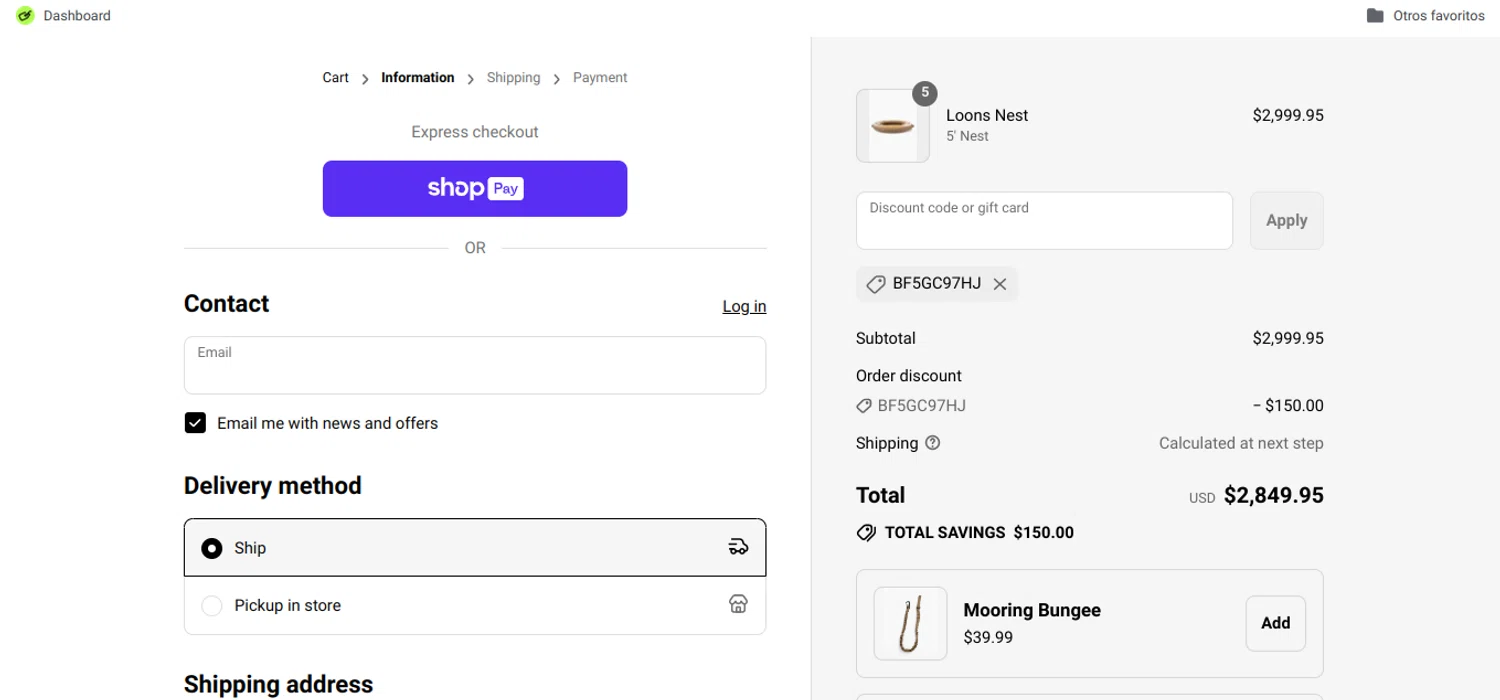
Task: Toggle Email me with news and offers
Action: coord(195,423)
